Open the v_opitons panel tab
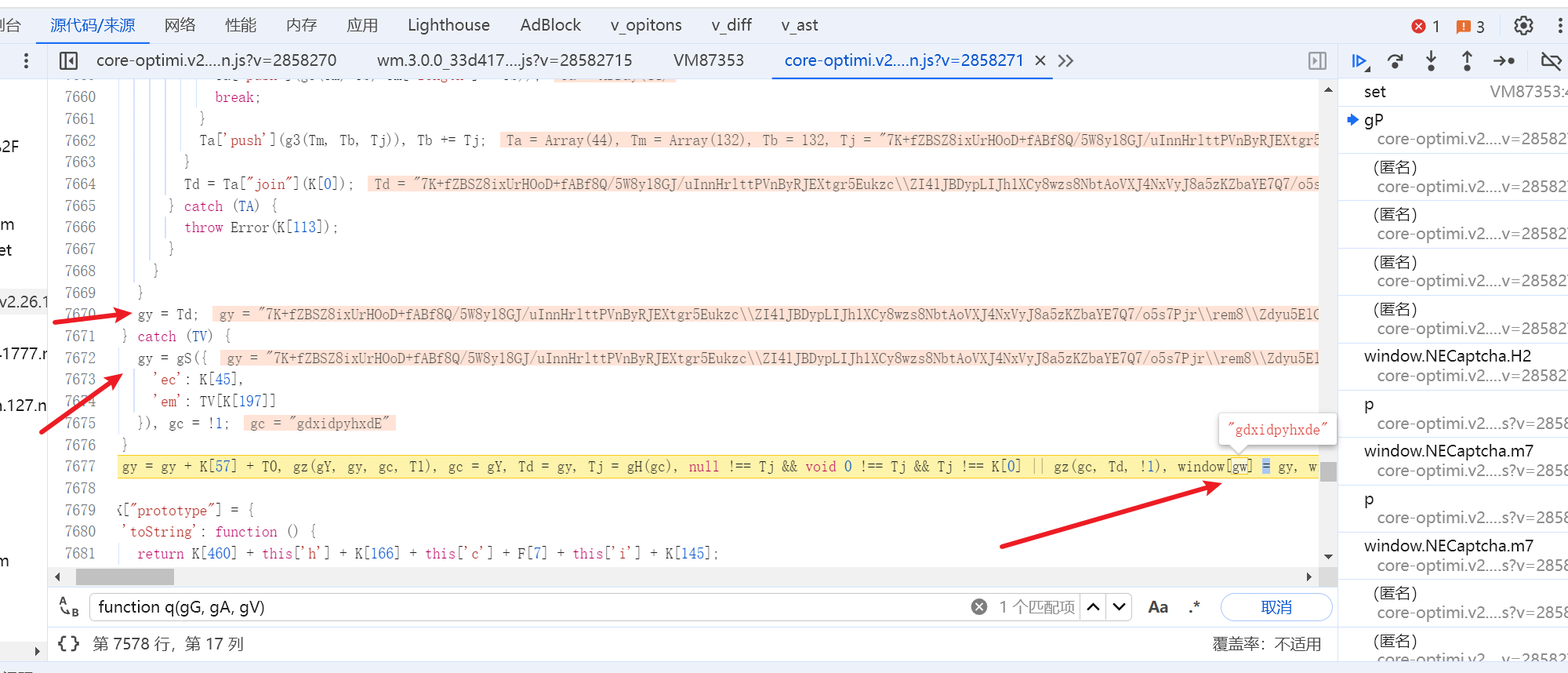Image resolution: width=1568 pixels, height=673 pixels. 646,25
